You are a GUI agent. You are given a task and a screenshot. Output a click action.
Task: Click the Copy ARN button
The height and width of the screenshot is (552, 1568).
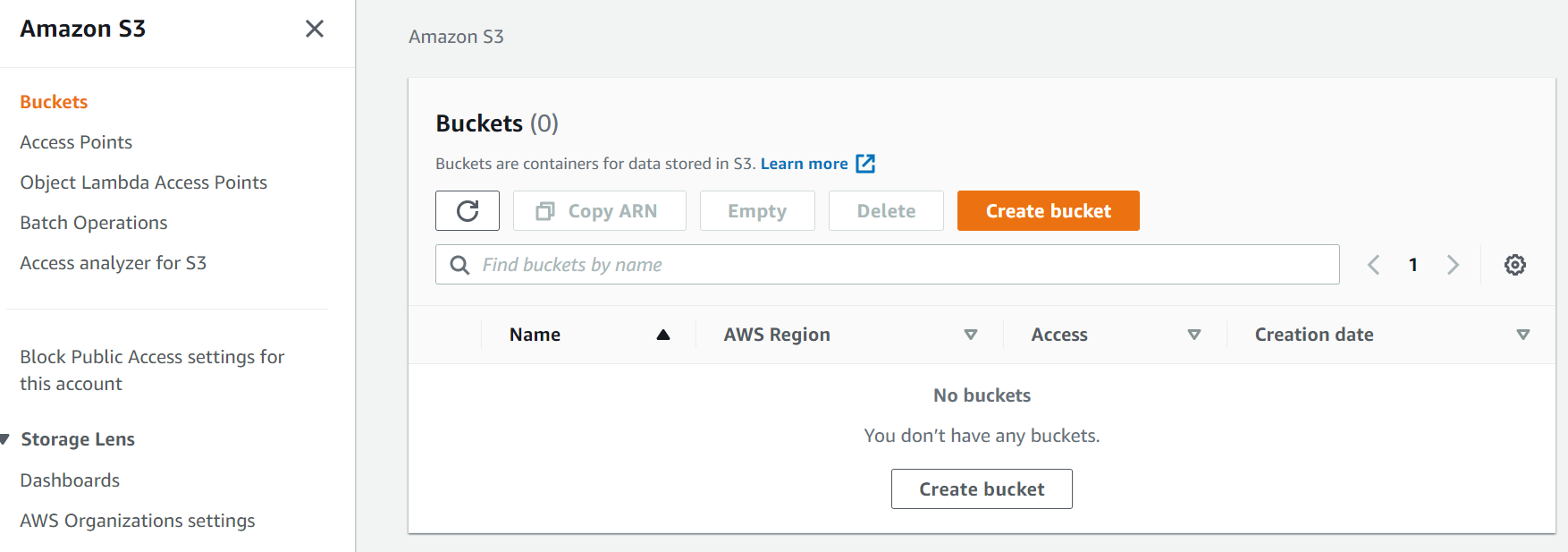tap(600, 211)
